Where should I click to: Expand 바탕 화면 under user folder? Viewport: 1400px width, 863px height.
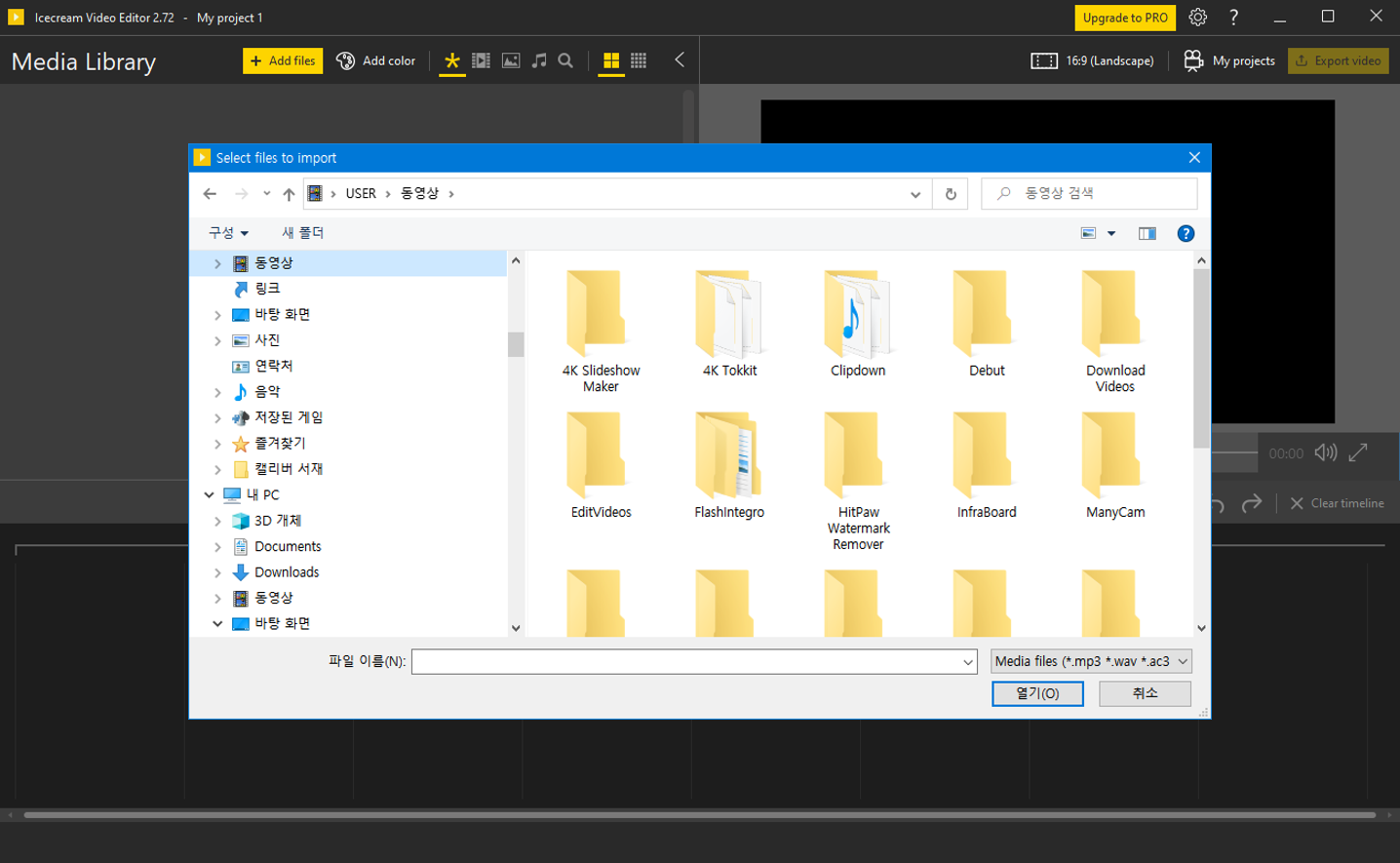pos(217,315)
